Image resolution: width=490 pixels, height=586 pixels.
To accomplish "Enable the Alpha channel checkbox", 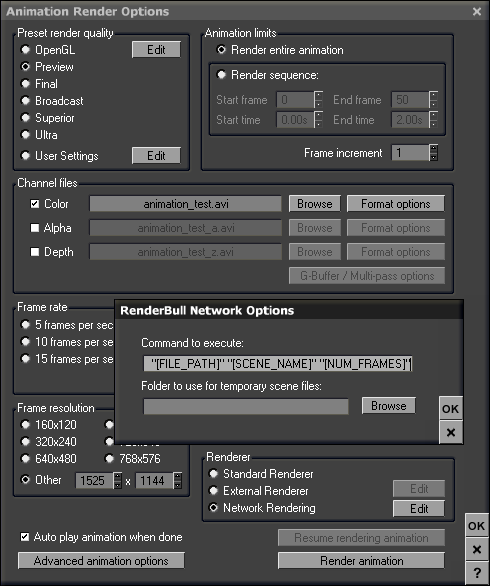I will click(35, 228).
